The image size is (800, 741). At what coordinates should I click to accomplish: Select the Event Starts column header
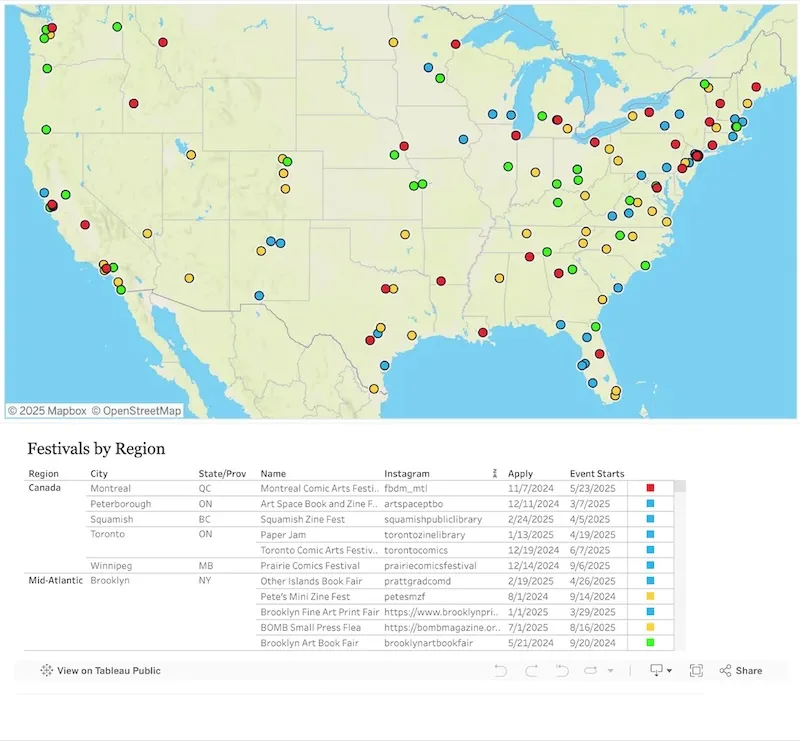tap(597, 474)
